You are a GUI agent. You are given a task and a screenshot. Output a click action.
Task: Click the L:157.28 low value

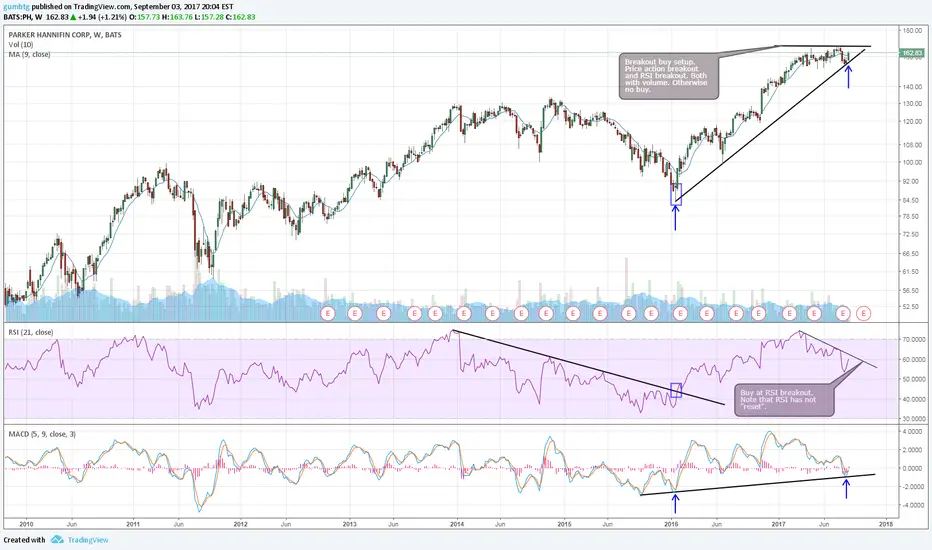pos(209,17)
